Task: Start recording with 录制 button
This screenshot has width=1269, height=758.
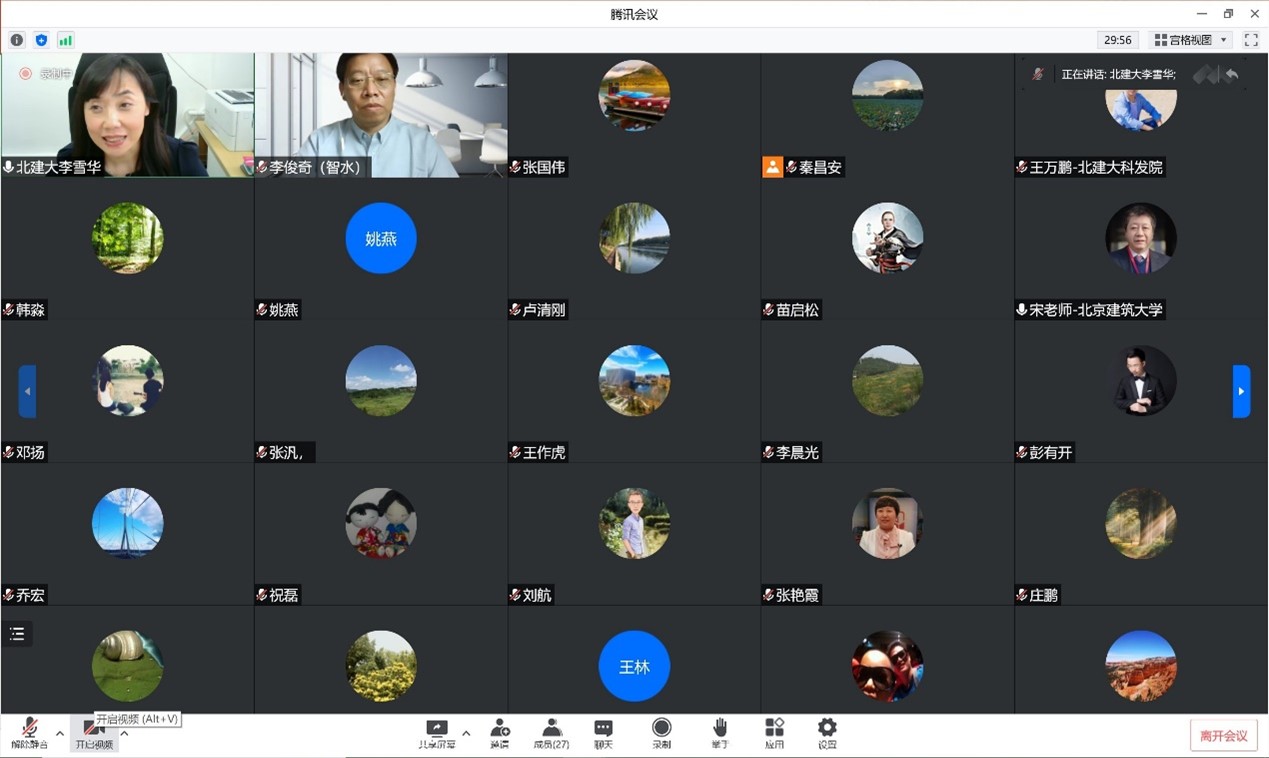Action: pos(661,733)
